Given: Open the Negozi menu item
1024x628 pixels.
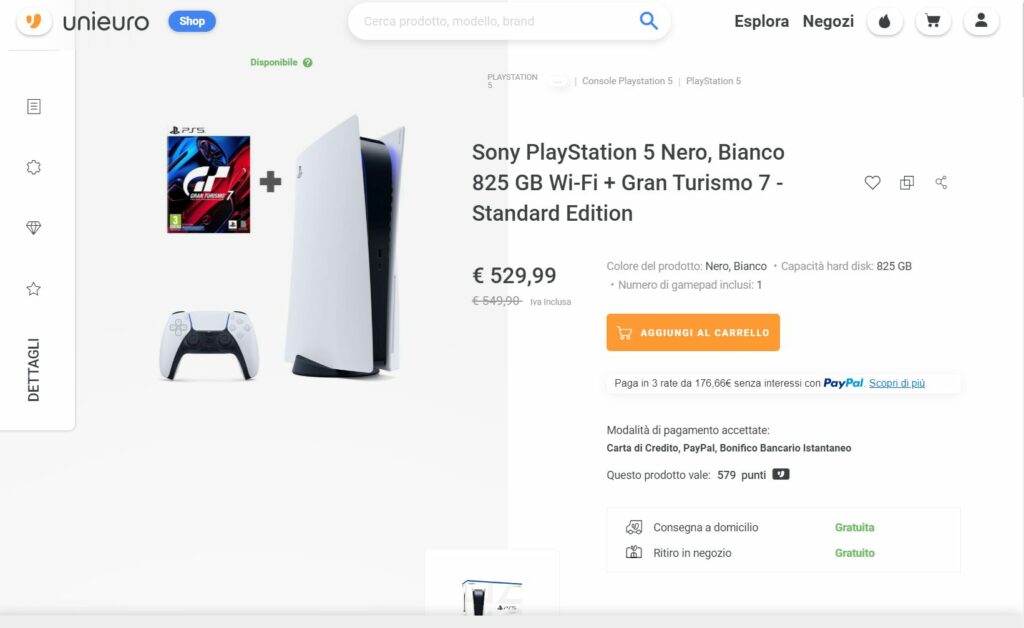Looking at the screenshot, I should (828, 21).
